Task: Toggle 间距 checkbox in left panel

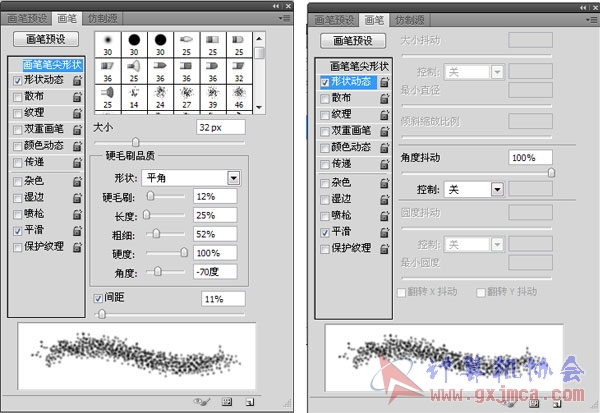Action: pyautogui.click(x=98, y=298)
